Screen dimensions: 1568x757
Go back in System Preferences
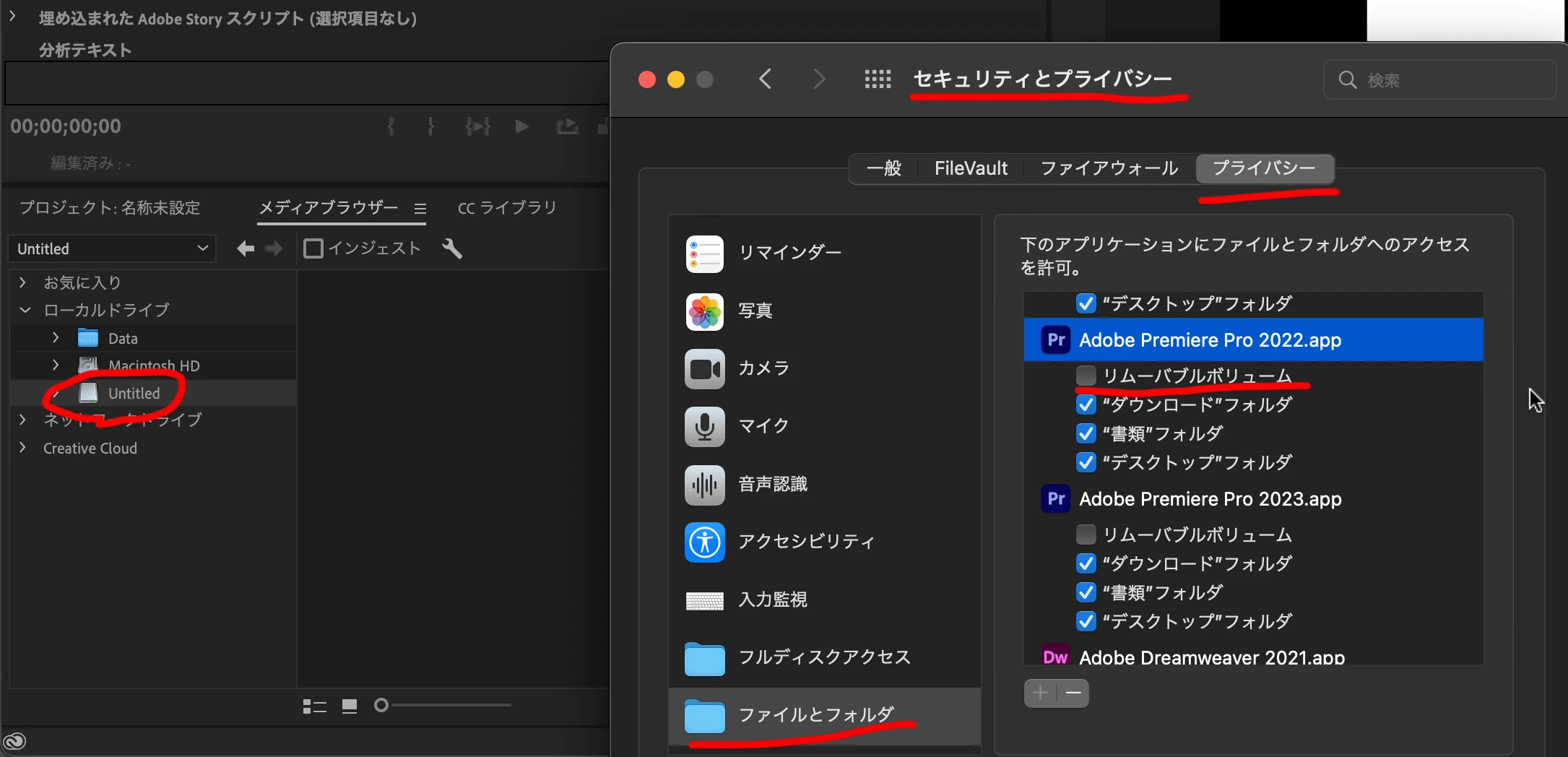[x=766, y=79]
